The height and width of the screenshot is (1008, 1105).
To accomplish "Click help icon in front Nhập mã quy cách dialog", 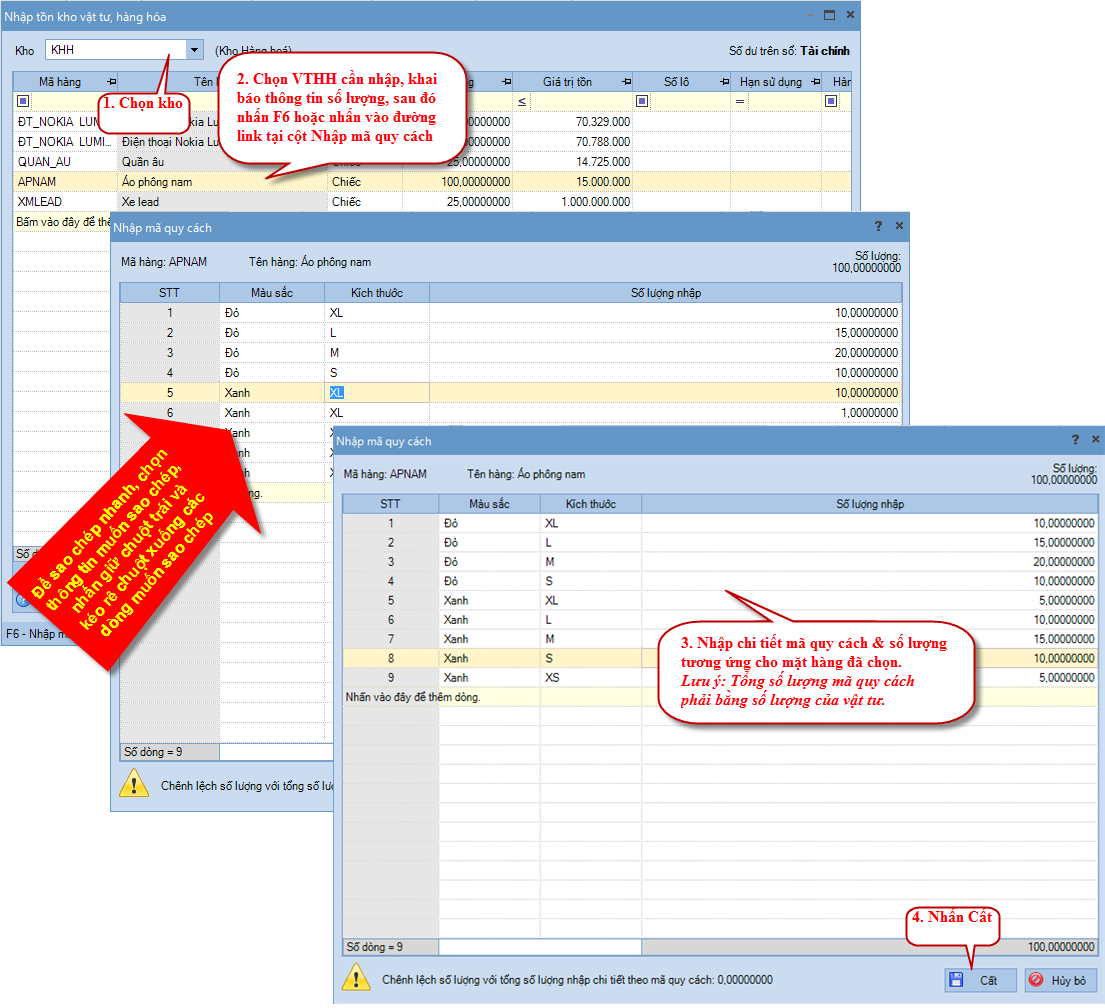I will [1075, 440].
